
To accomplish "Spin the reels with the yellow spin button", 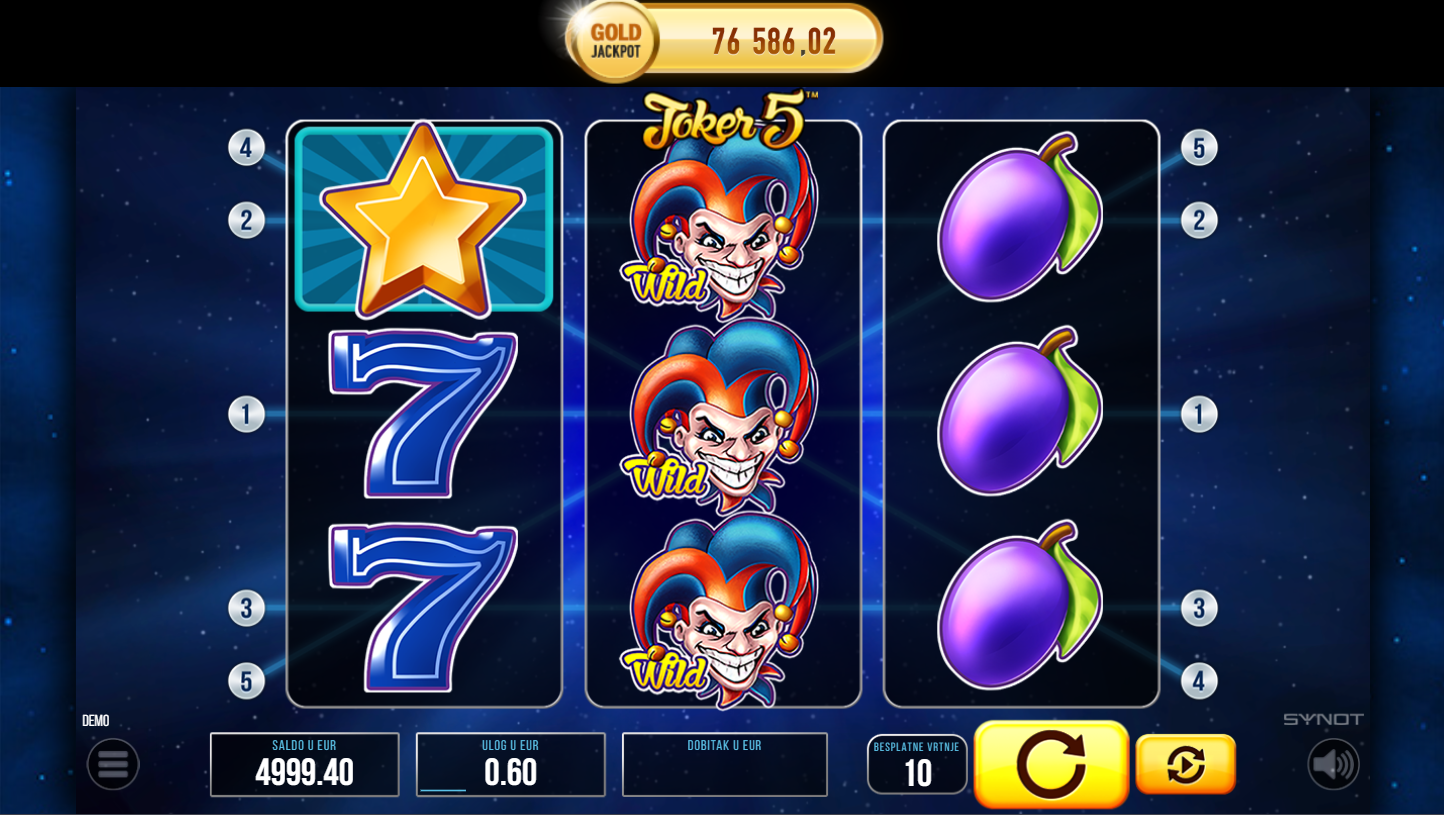I will 1051,764.
